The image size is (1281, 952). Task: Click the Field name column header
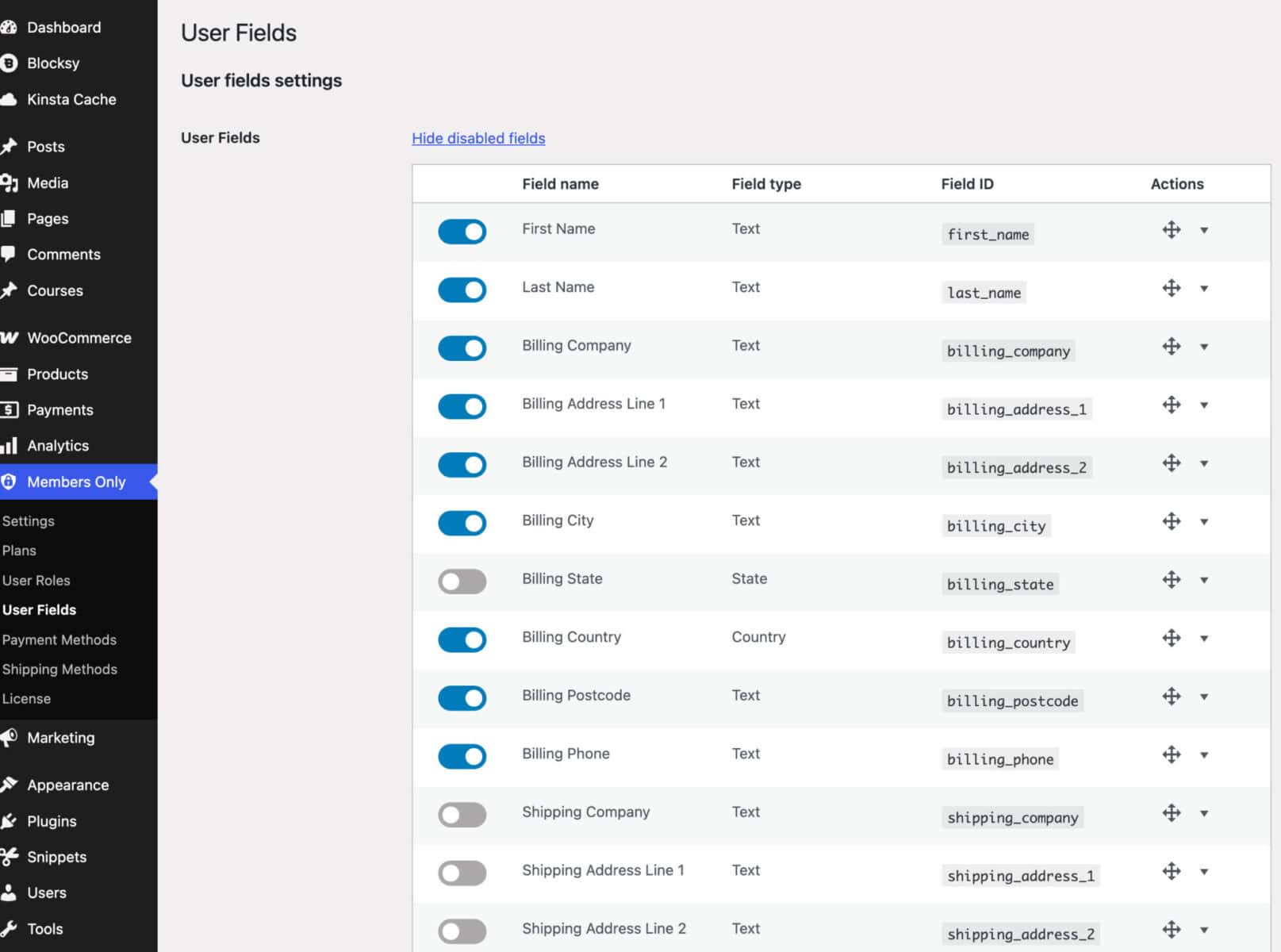[x=560, y=184]
